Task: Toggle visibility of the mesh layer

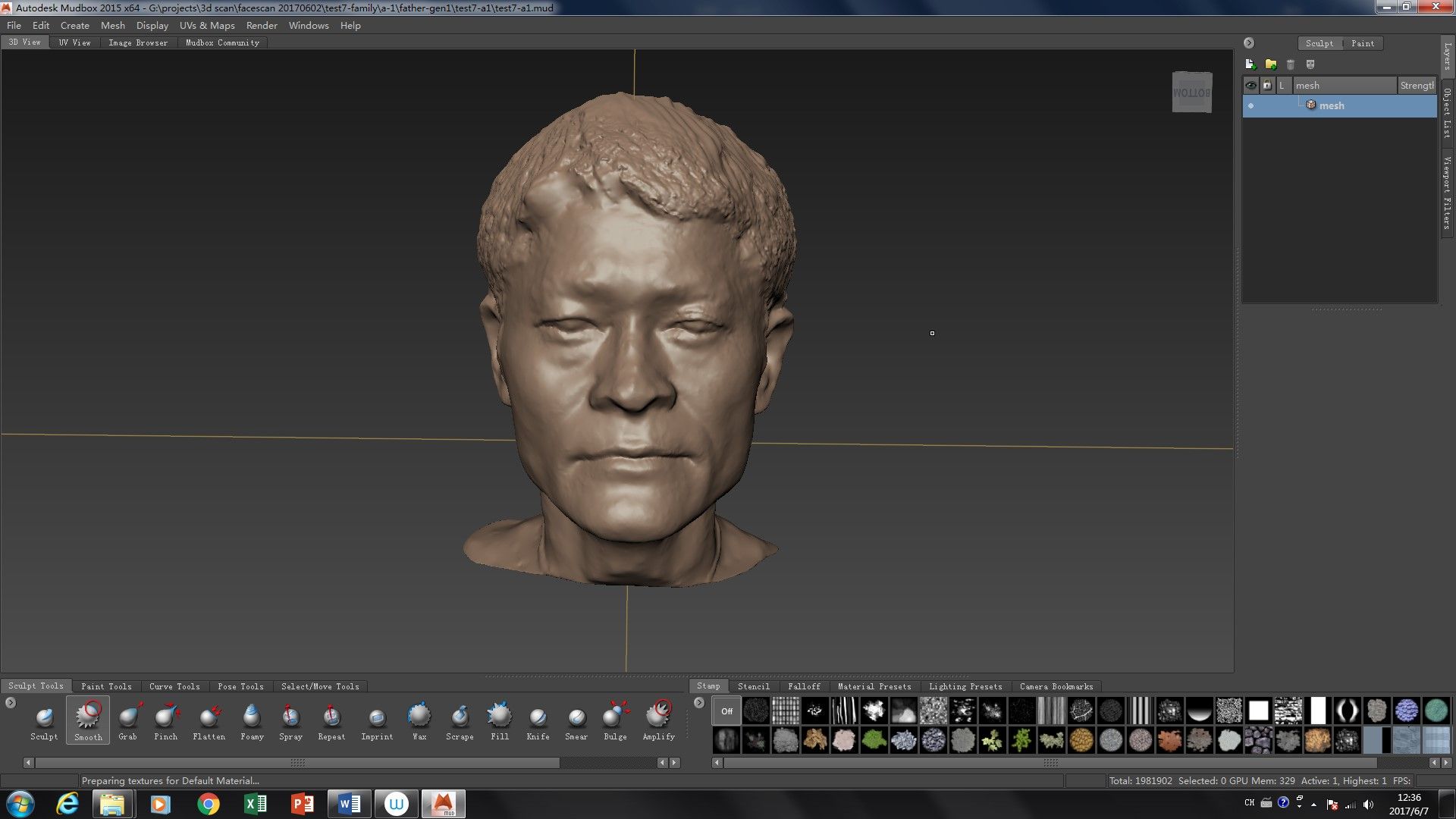Action: tap(1250, 105)
